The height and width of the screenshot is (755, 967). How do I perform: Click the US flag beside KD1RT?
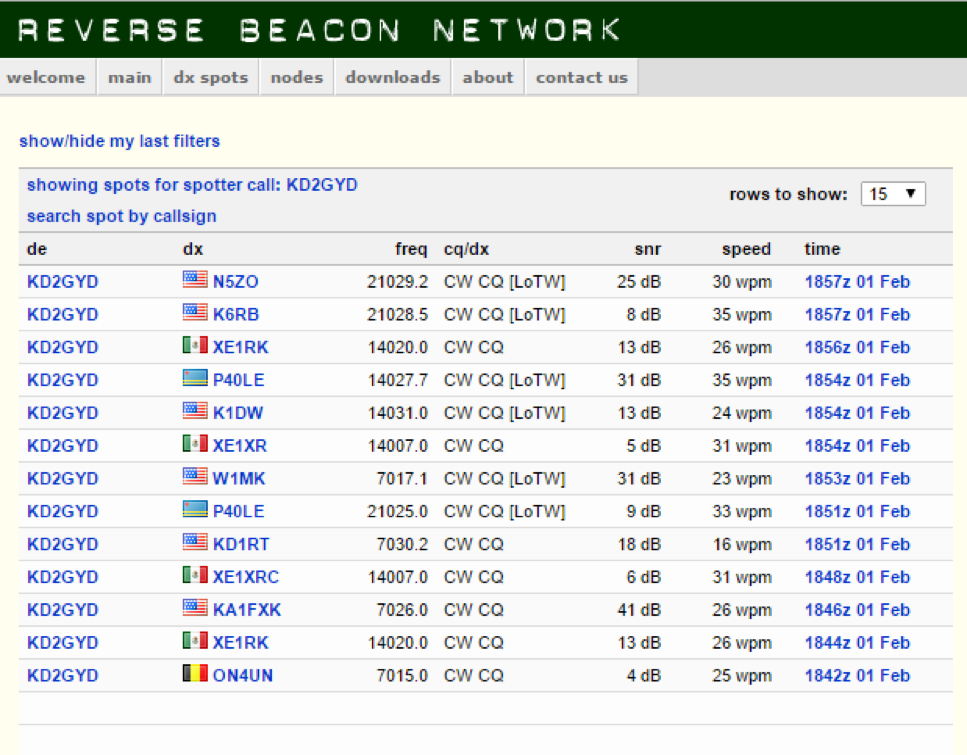point(194,544)
